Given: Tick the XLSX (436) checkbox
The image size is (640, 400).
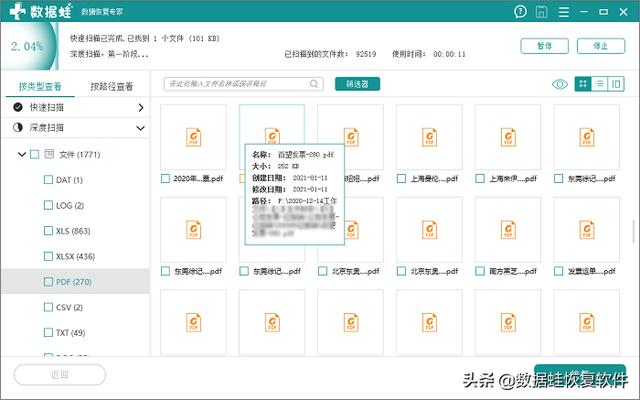Looking at the screenshot, I should coord(48,256).
